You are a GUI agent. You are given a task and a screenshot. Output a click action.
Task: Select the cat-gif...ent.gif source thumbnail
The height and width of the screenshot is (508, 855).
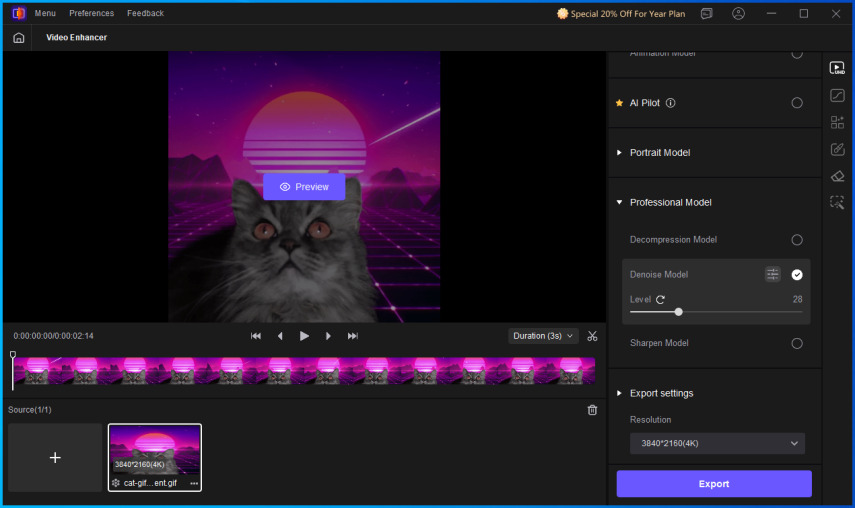click(x=155, y=458)
